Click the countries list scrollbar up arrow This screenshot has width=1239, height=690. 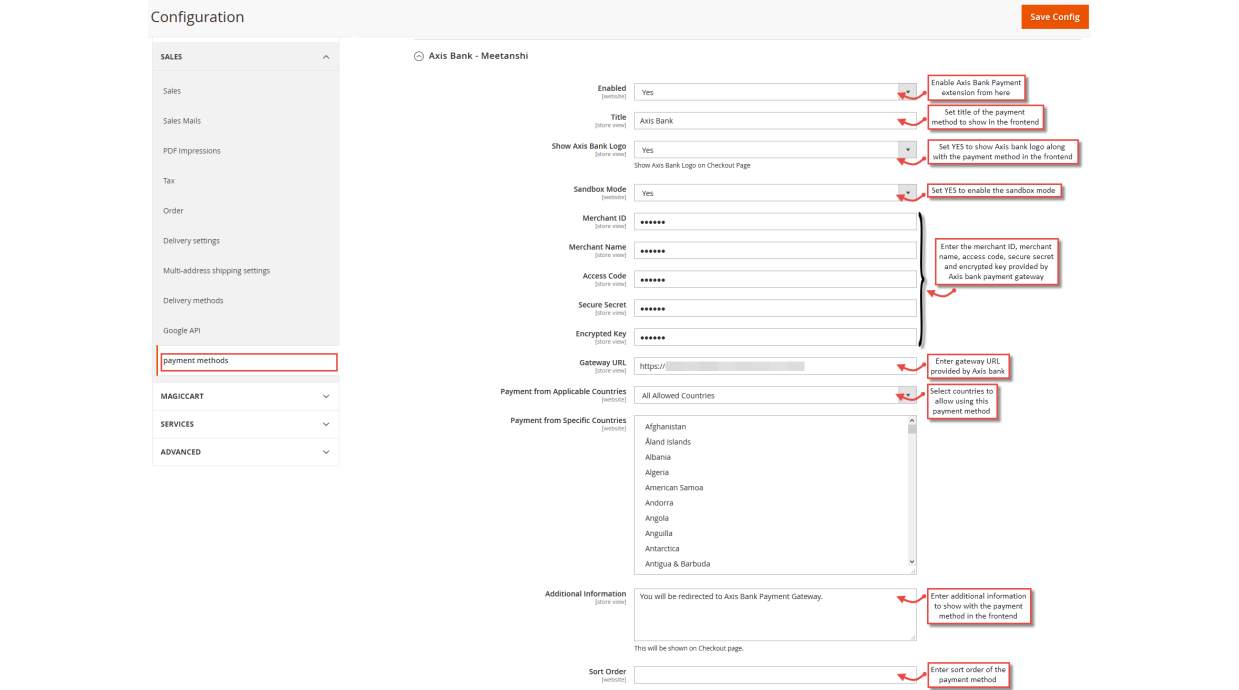pyautogui.click(x=912, y=421)
